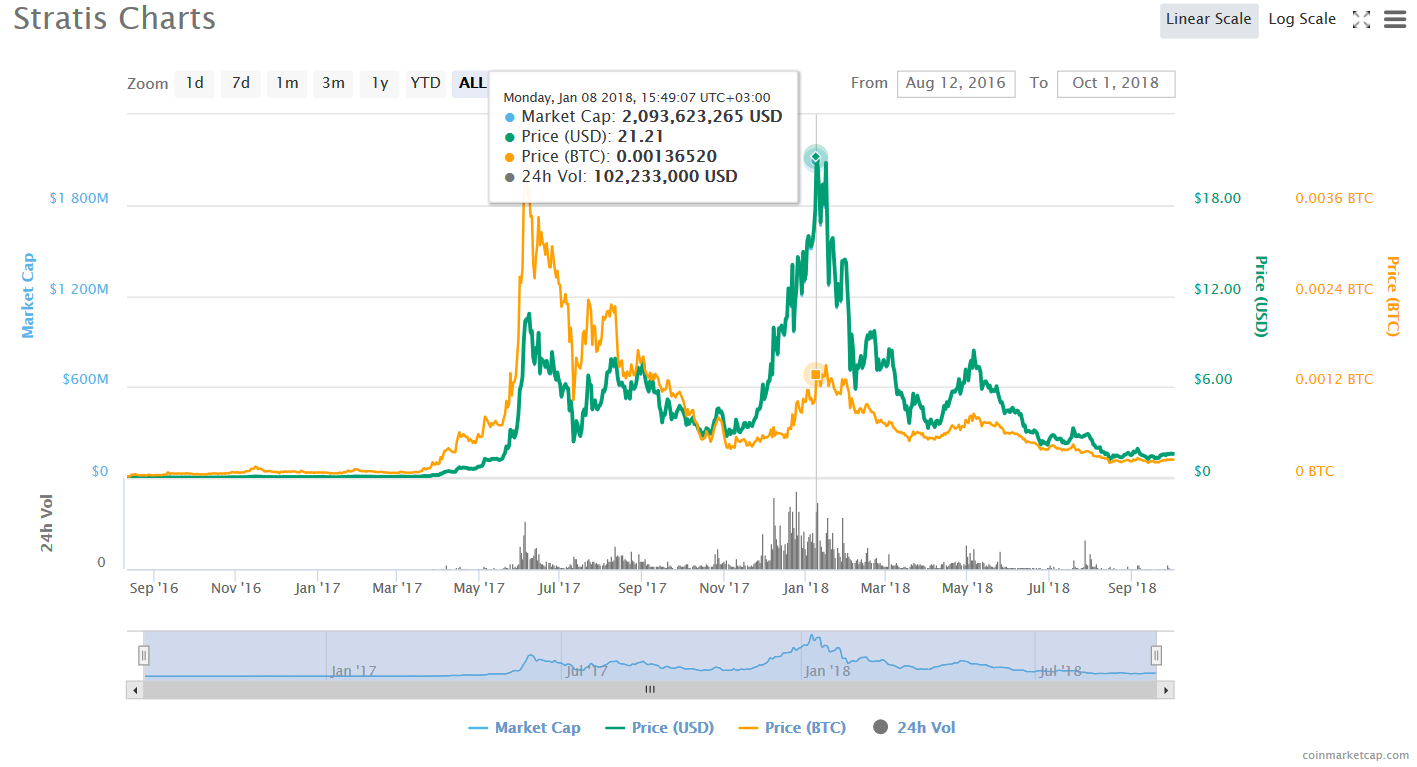Click the scrollbar right arrow

coord(1165,690)
